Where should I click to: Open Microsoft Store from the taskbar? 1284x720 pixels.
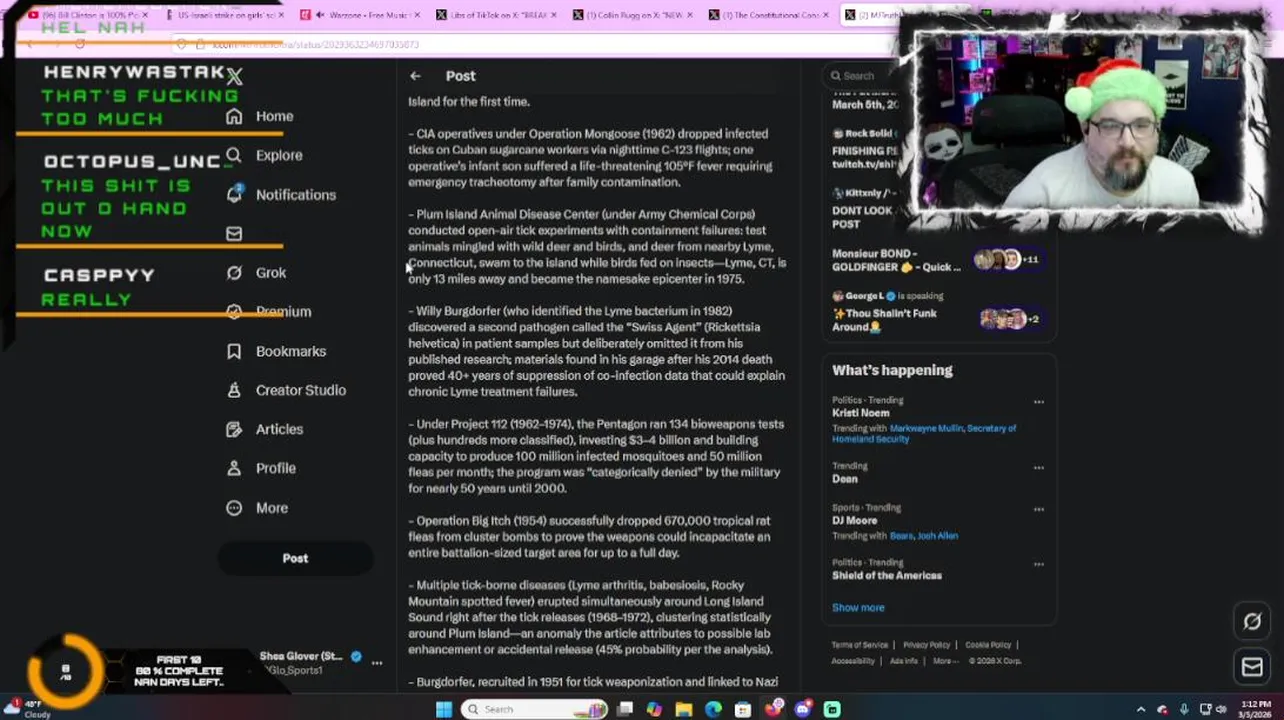[x=743, y=709]
